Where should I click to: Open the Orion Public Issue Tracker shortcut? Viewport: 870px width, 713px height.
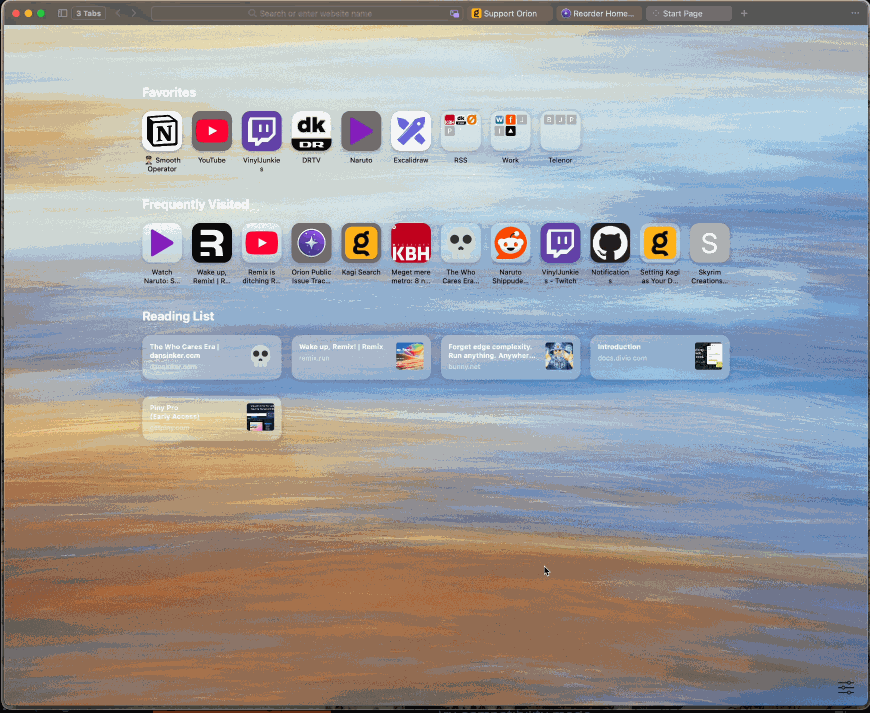click(x=311, y=243)
